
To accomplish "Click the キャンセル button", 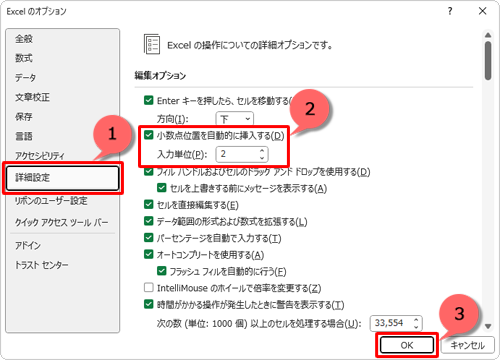I will [468, 345].
